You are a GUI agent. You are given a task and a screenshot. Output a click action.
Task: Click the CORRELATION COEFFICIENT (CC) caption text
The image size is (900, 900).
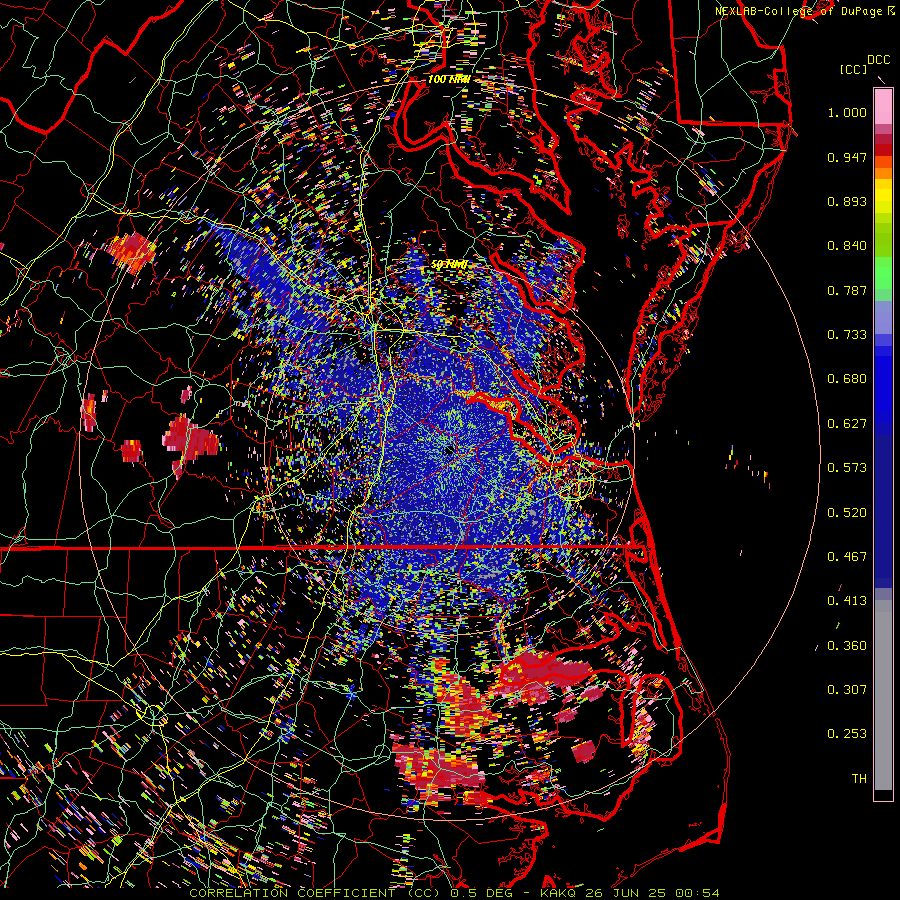pyautogui.click(x=315, y=893)
